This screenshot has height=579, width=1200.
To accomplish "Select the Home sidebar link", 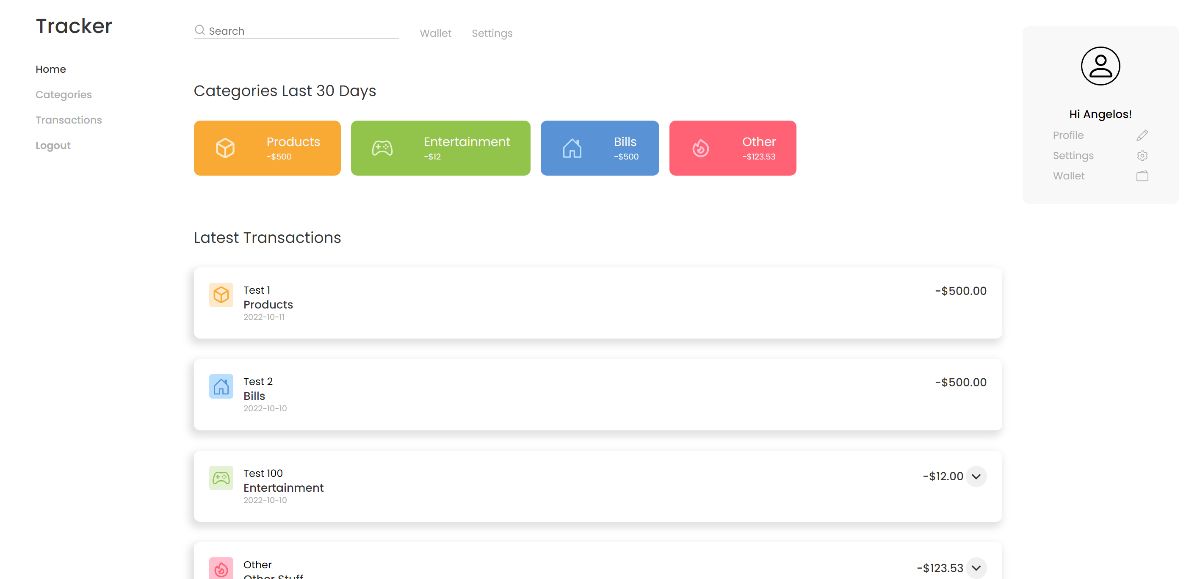I will click(x=50, y=70).
